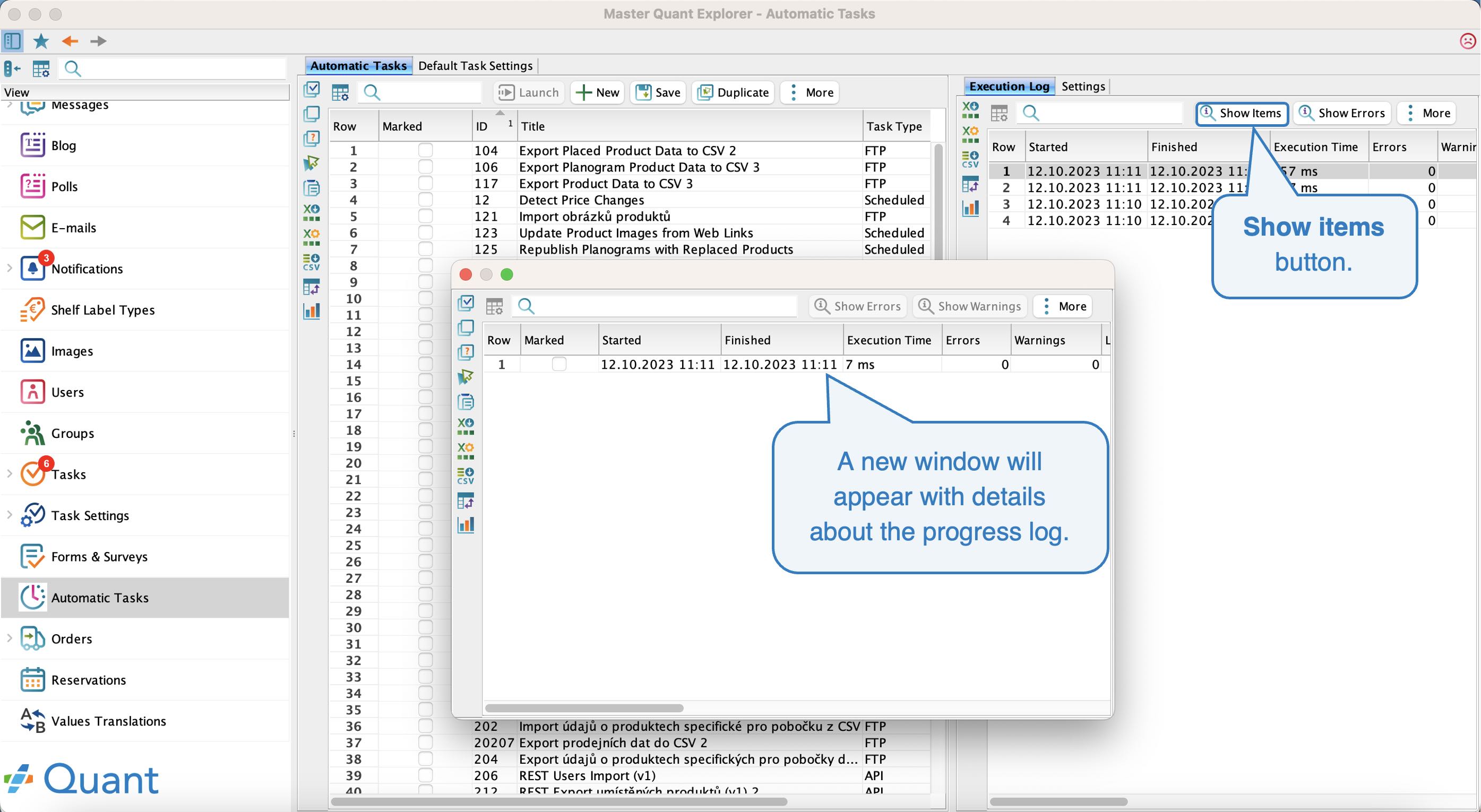
Task: Expand the Messages tree node
Action: tap(10, 105)
